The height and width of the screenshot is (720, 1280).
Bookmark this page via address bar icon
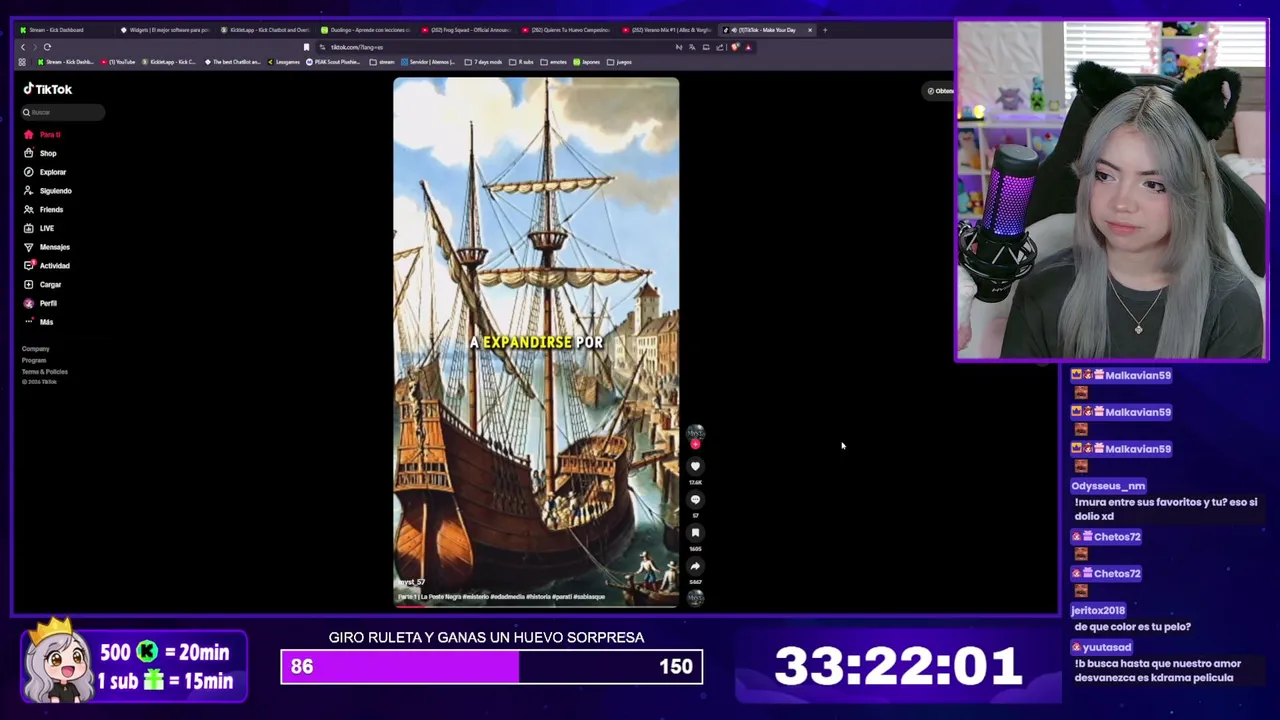306,47
